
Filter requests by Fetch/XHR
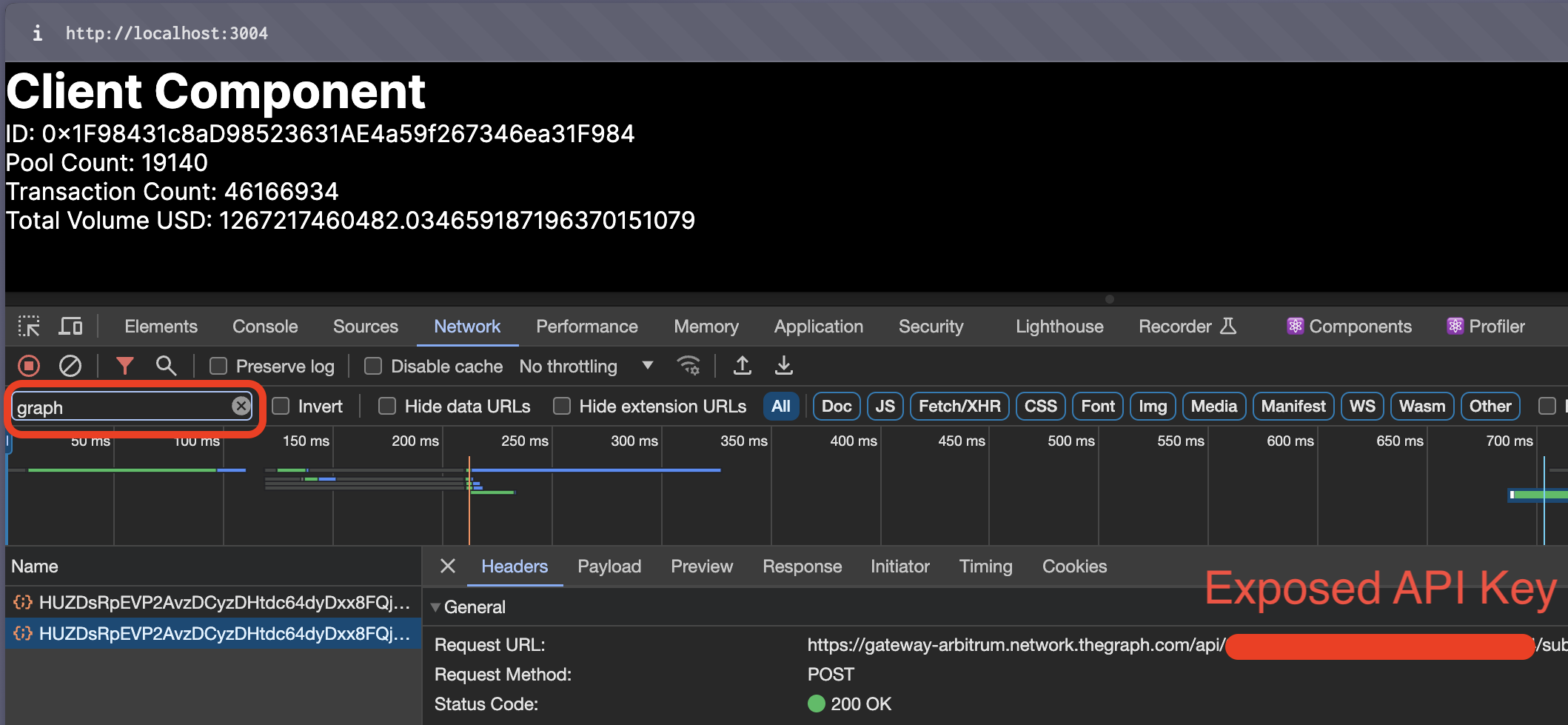pos(959,407)
